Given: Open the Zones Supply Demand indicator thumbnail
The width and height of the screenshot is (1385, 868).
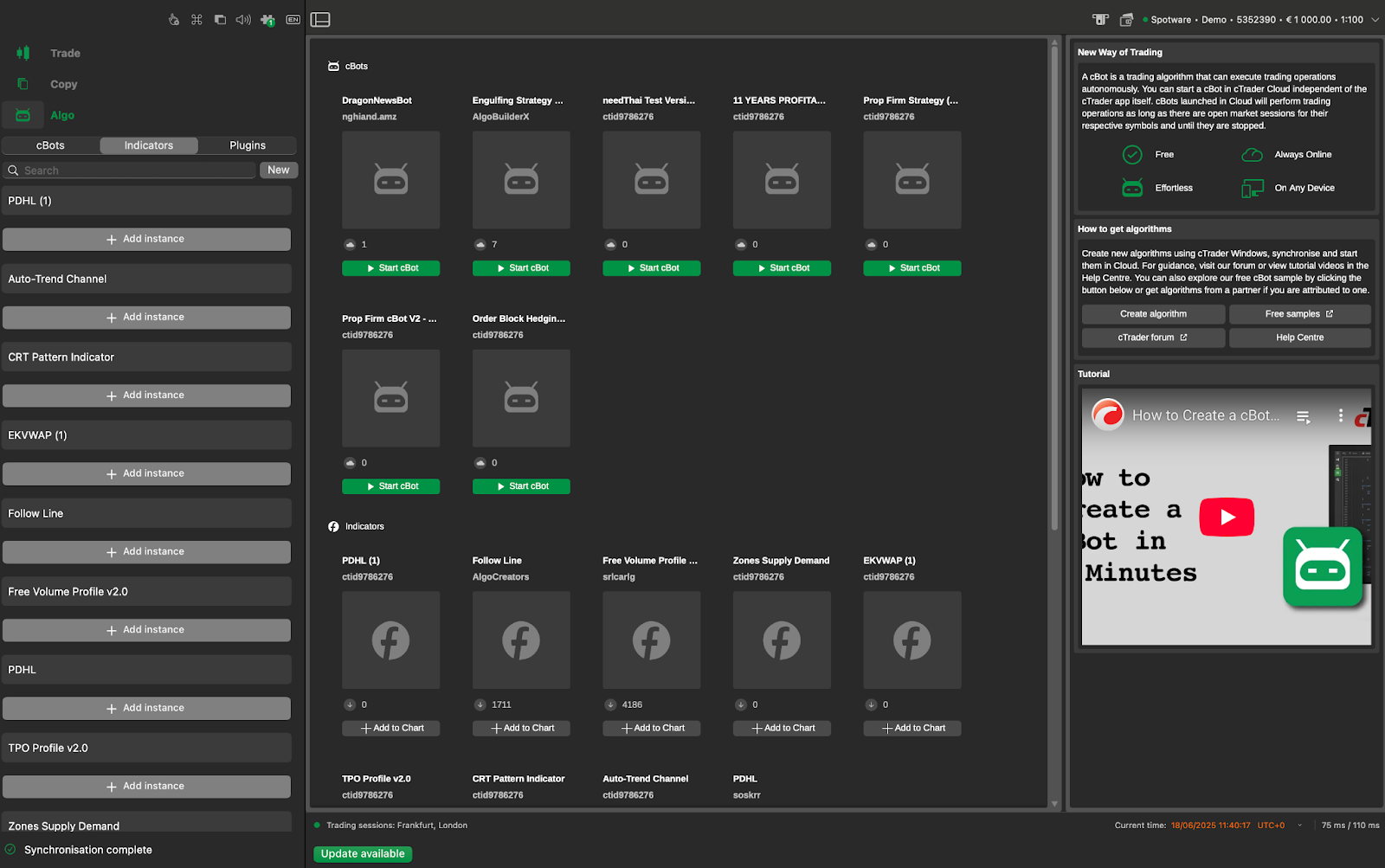Looking at the screenshot, I should tap(782, 640).
